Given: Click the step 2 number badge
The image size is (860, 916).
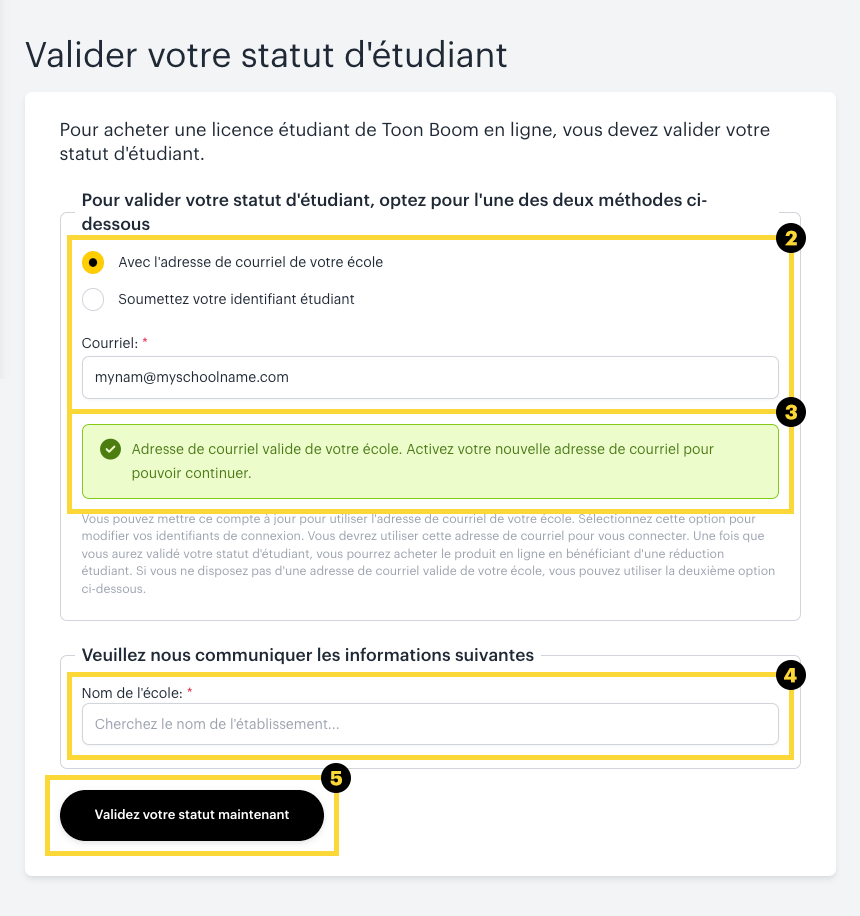Looking at the screenshot, I should [790, 239].
